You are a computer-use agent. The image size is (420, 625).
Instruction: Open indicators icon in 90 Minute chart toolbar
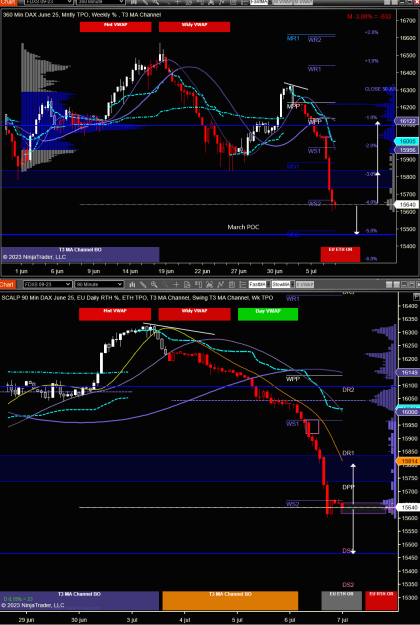(220, 284)
